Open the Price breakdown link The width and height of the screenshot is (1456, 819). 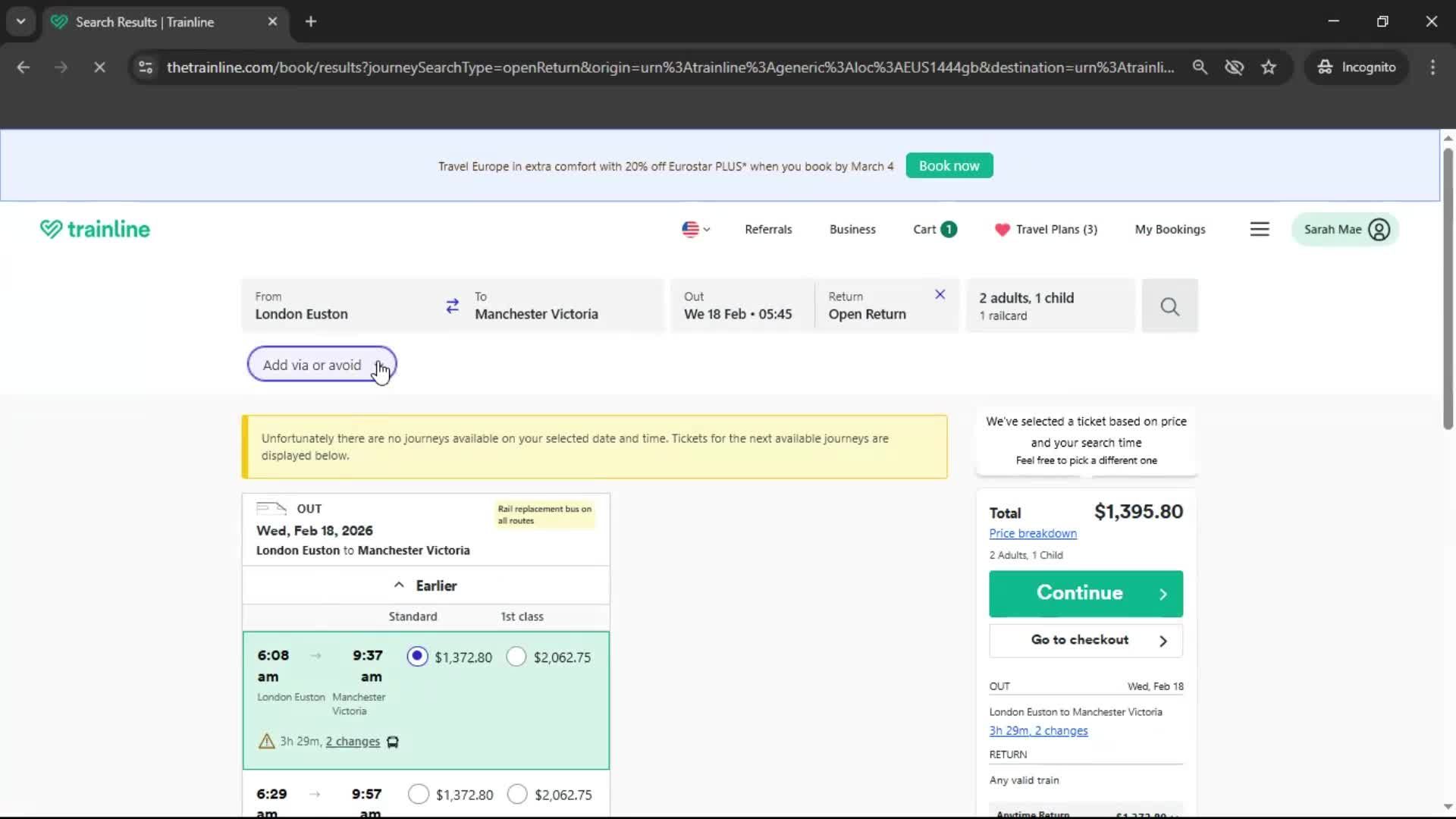coord(1032,533)
